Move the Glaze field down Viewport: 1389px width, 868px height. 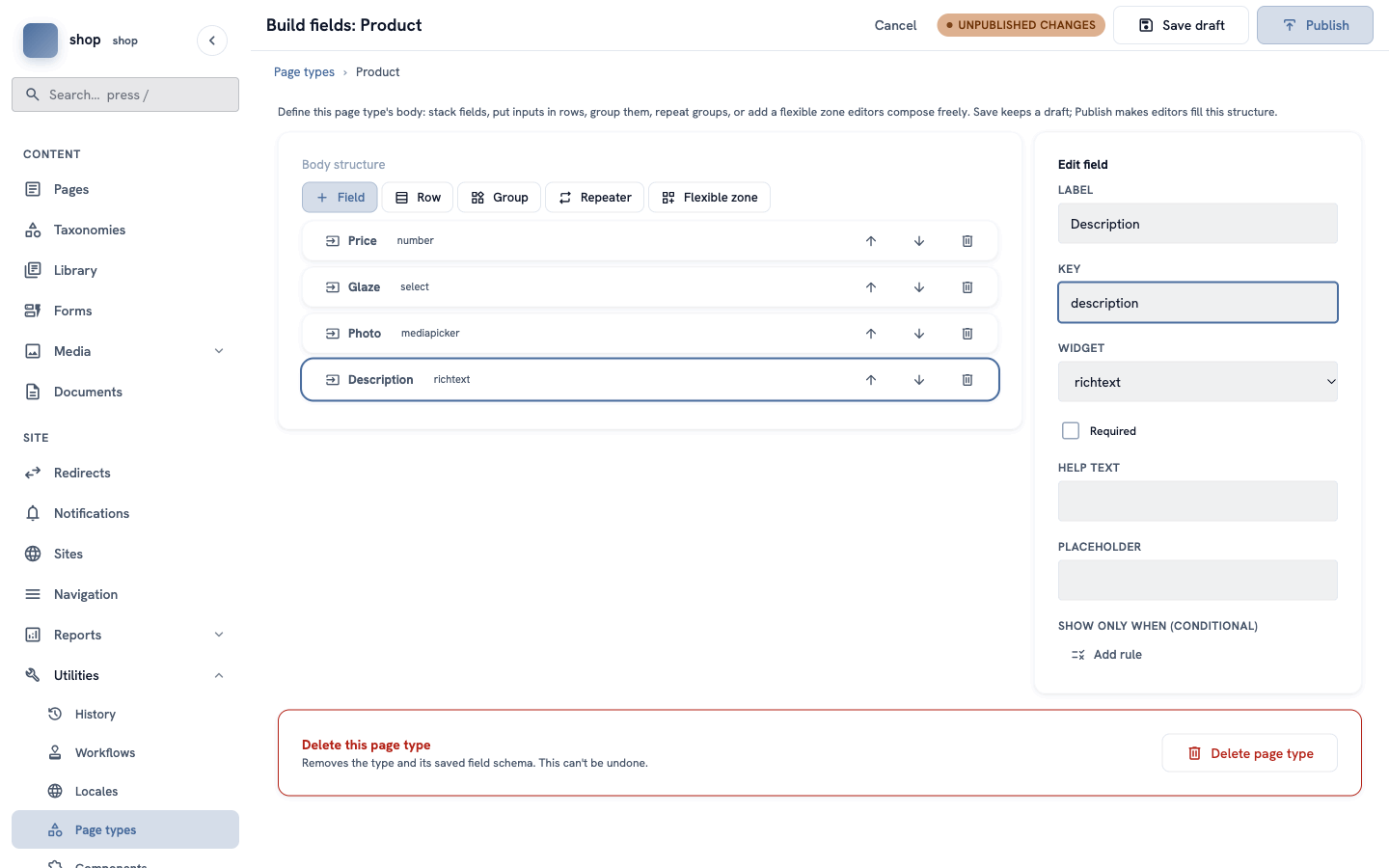(x=919, y=287)
